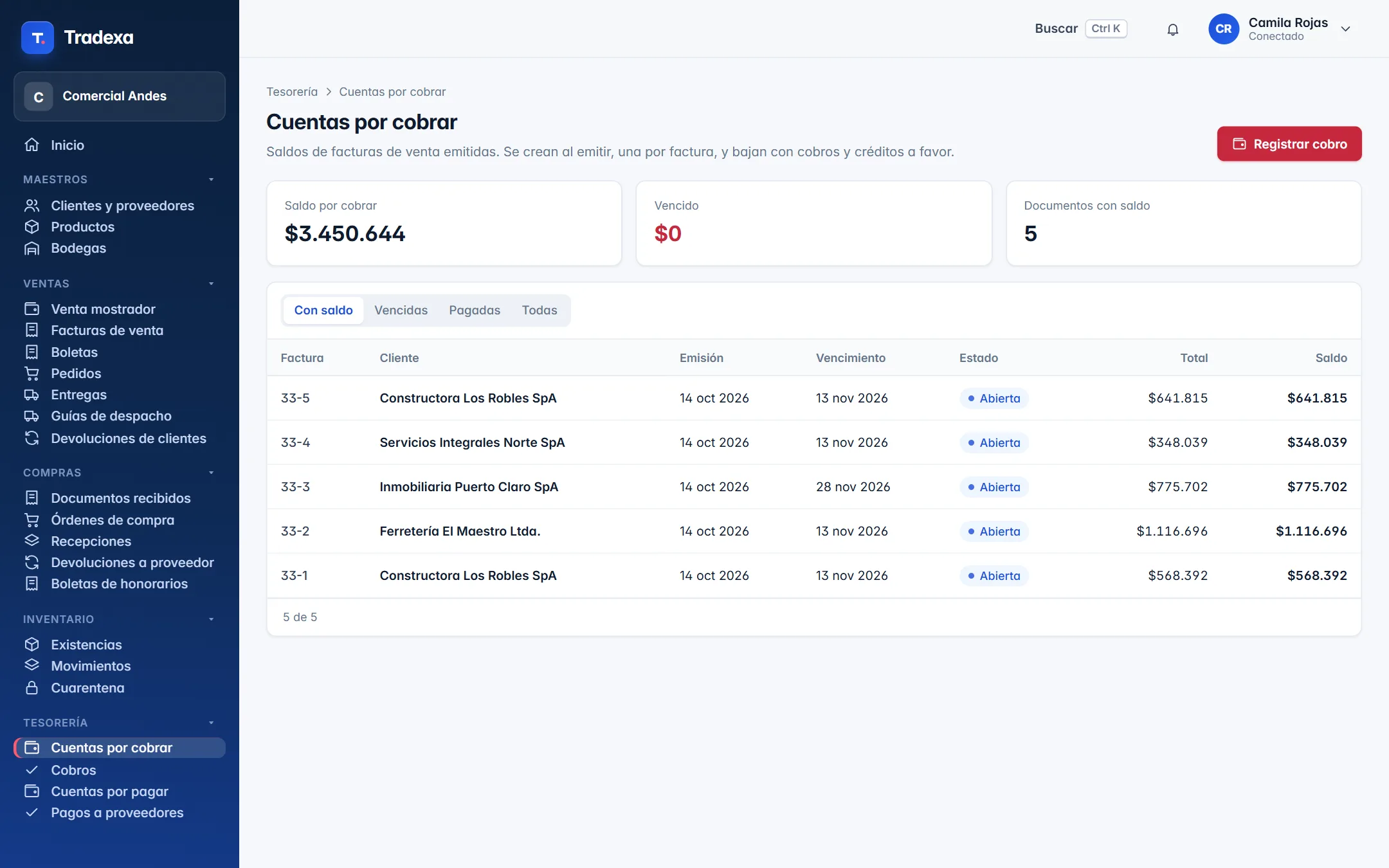1389x868 pixels.
Task: Click the Cuarentena lock icon
Action: [x=32, y=688]
